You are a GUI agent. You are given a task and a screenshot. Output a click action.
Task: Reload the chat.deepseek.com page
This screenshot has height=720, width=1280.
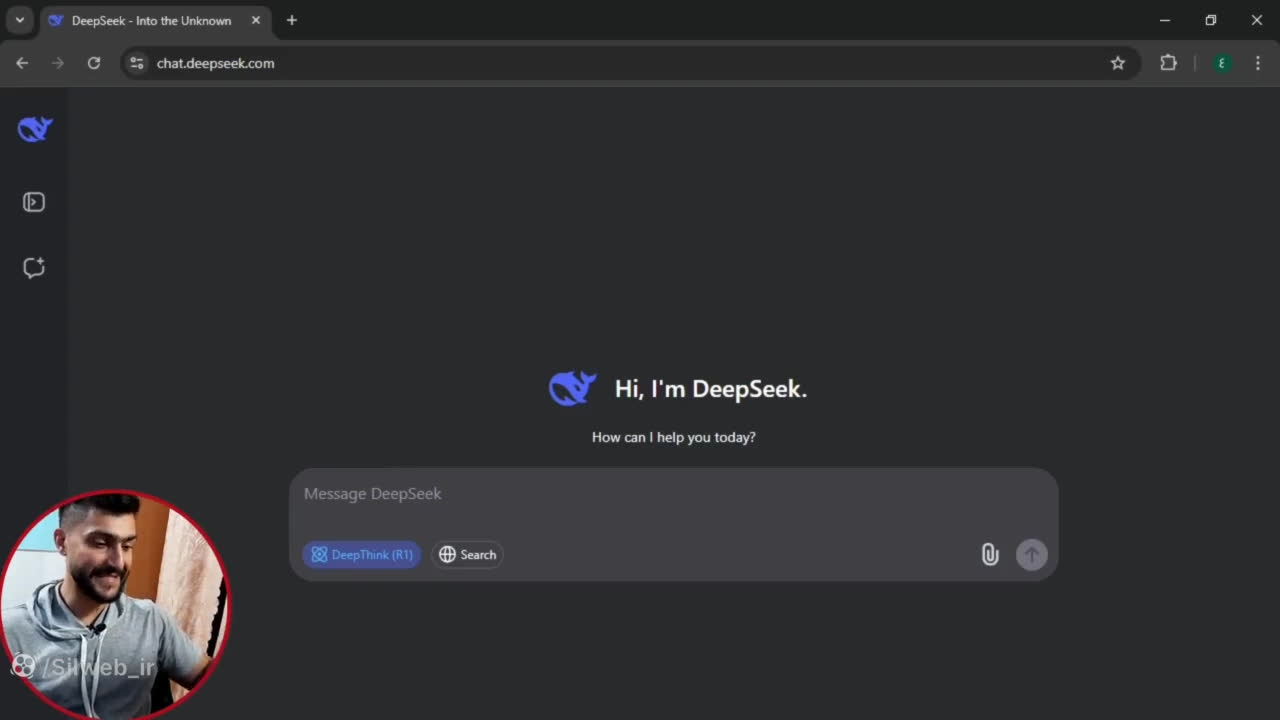pyautogui.click(x=94, y=63)
